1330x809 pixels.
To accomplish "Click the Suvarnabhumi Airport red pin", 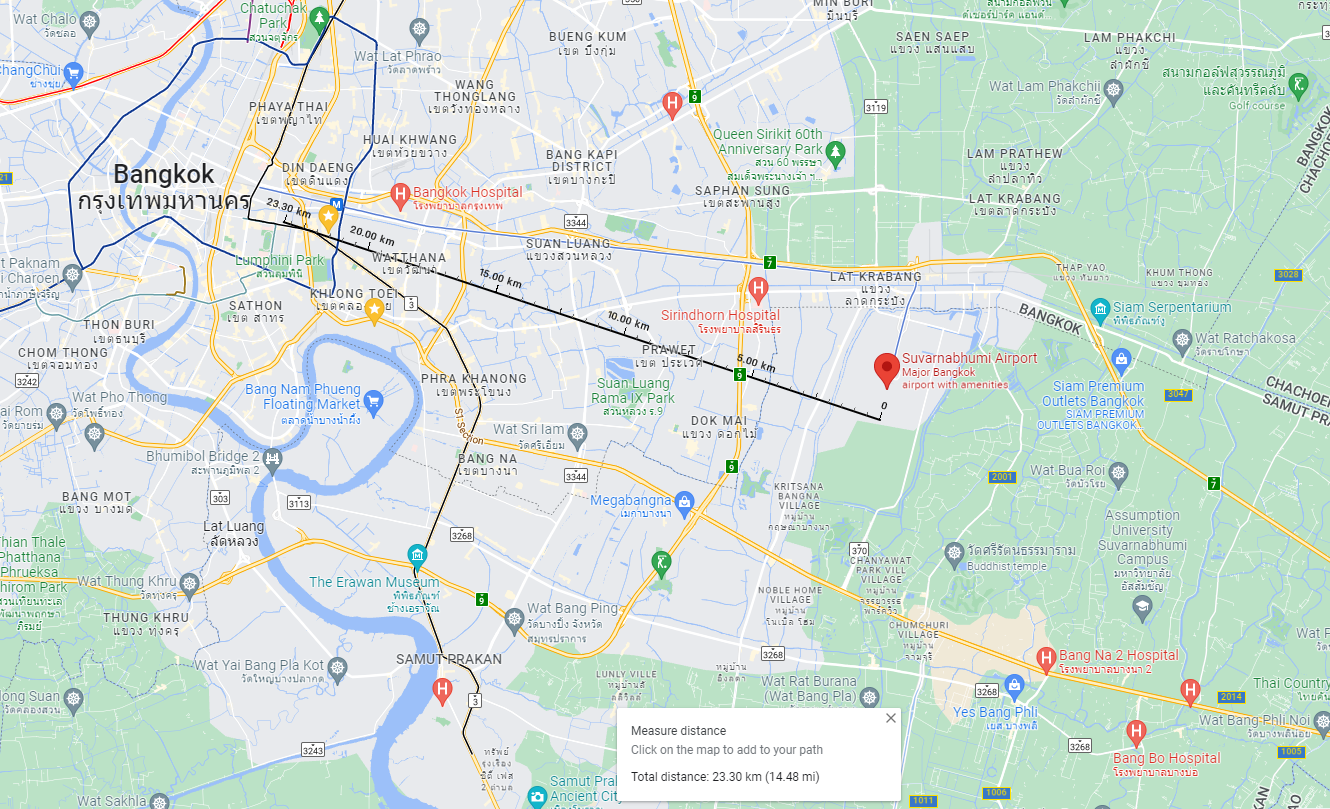I will 886,370.
